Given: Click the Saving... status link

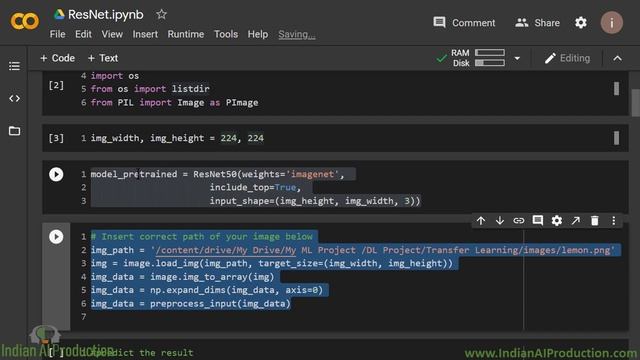Looking at the screenshot, I should pos(297,35).
